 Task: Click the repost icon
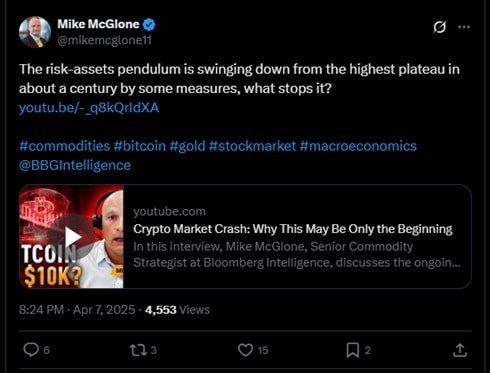tap(138, 350)
